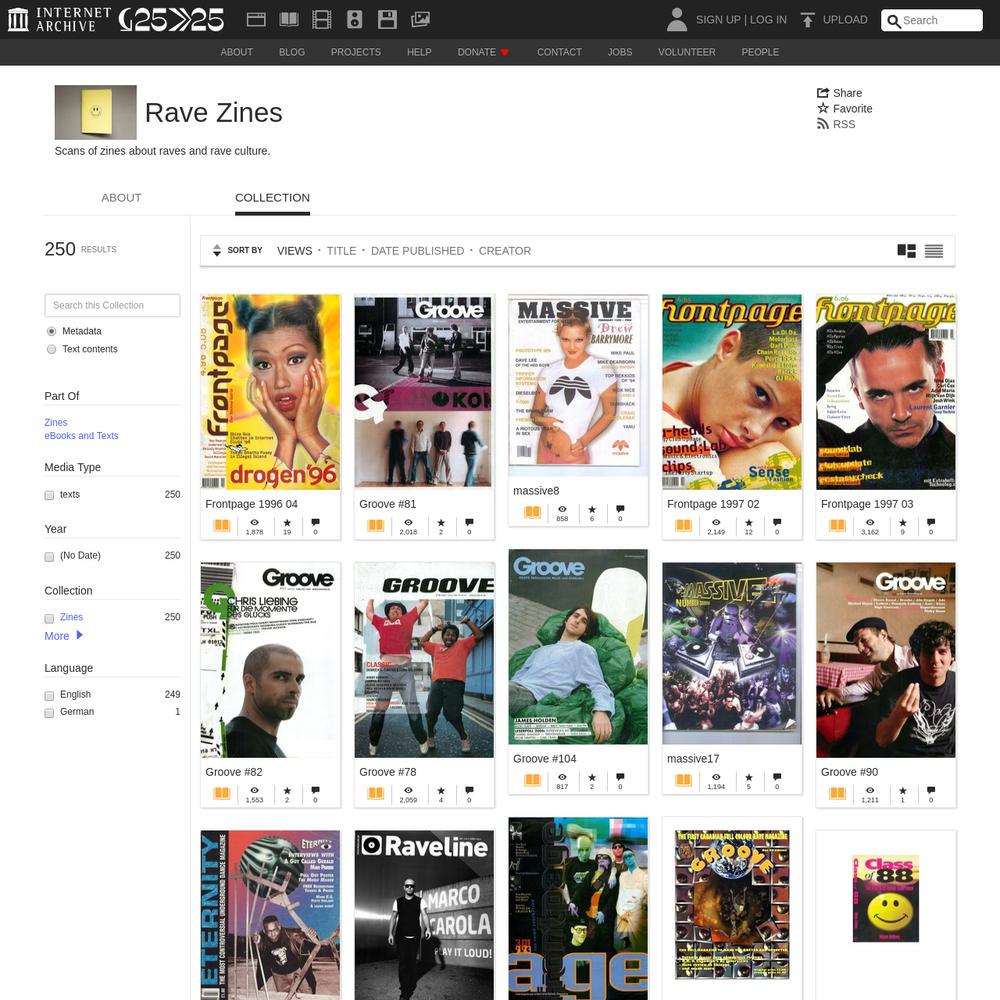This screenshot has height=1000, width=1000.
Task: Open the Video film strip icon
Action: point(321,20)
